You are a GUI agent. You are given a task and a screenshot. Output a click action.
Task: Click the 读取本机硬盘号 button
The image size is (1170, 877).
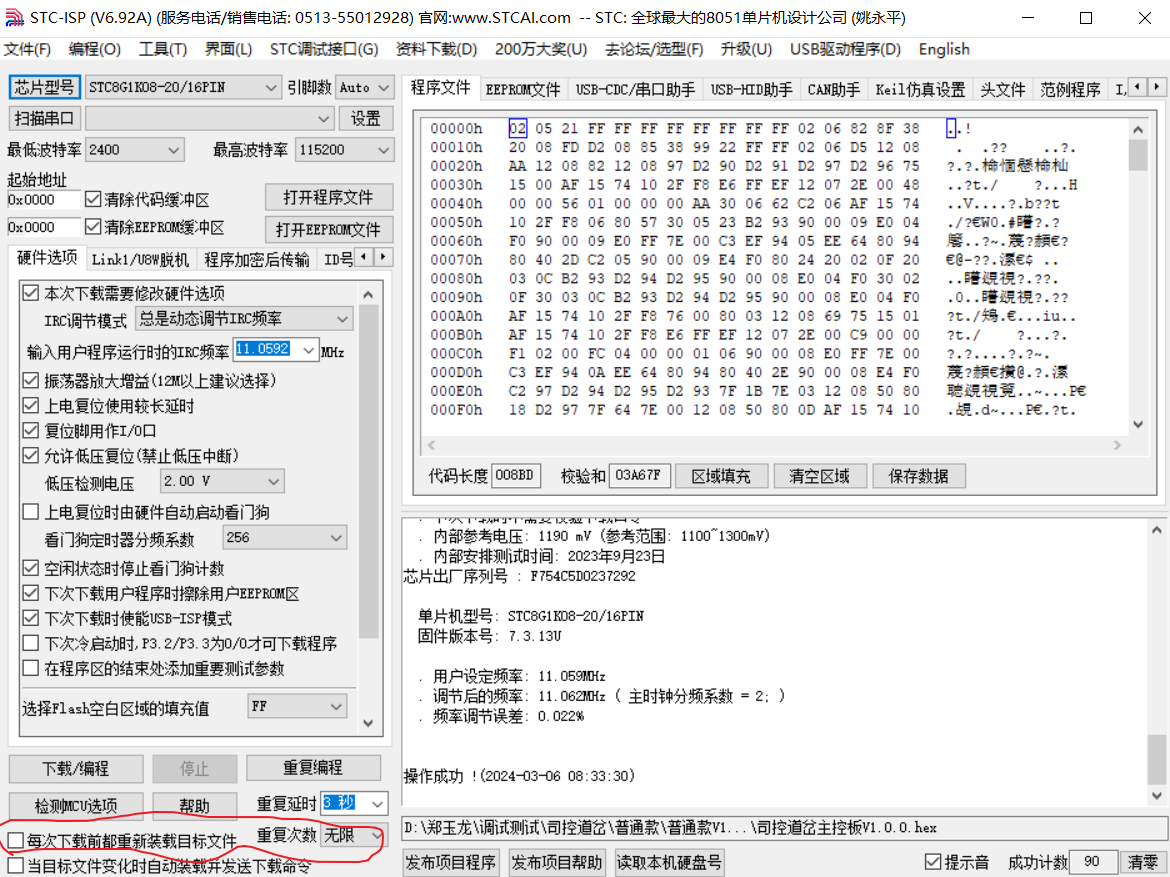pyautogui.click(x=669, y=862)
